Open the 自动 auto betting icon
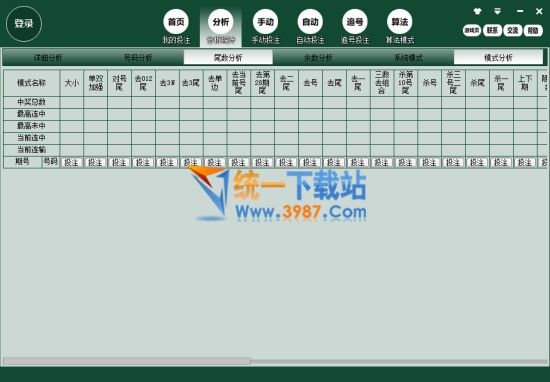Screen dimensions: 550x382 pyautogui.click(x=310, y=22)
